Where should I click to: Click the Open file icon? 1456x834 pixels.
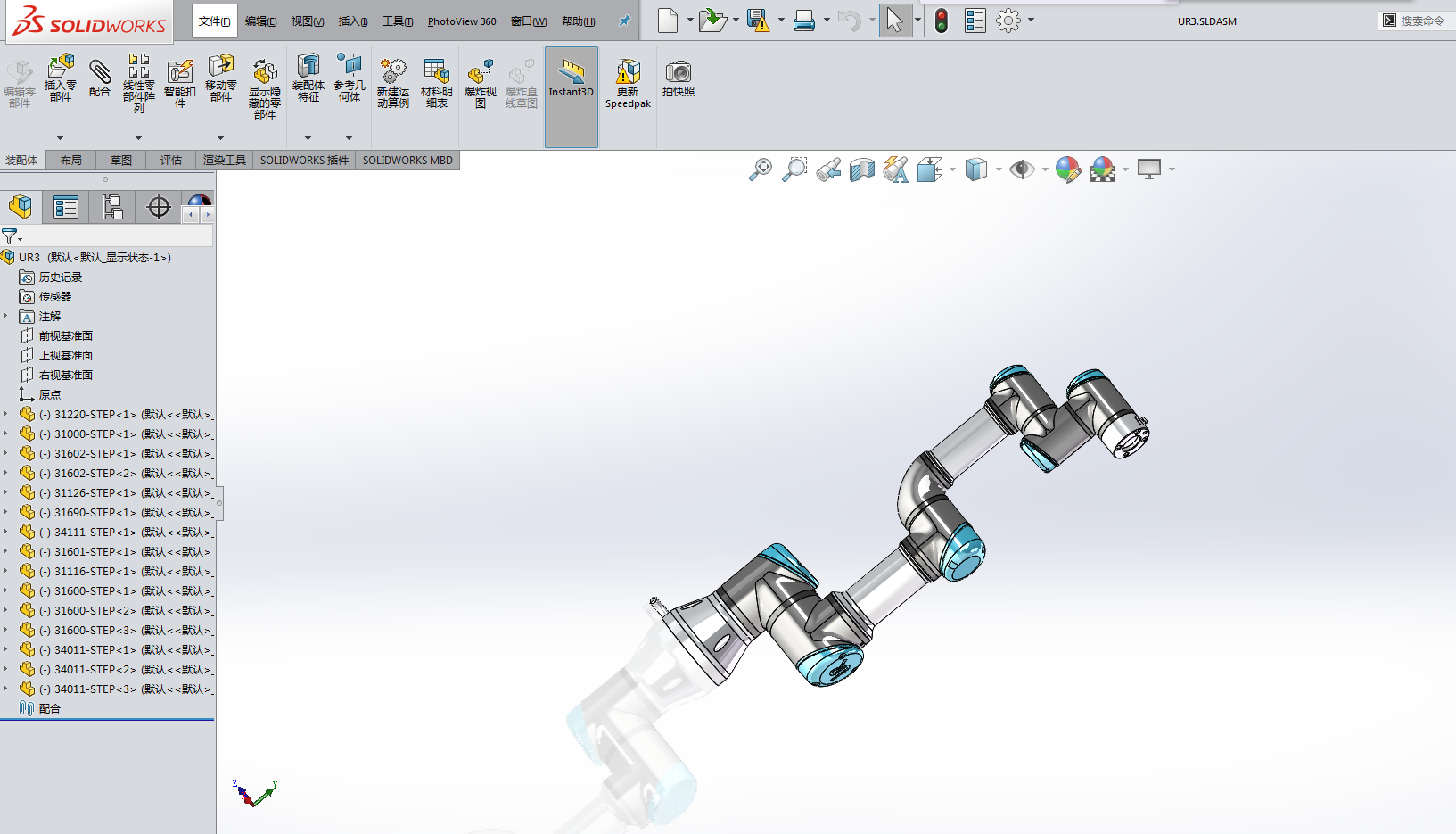coord(712,21)
